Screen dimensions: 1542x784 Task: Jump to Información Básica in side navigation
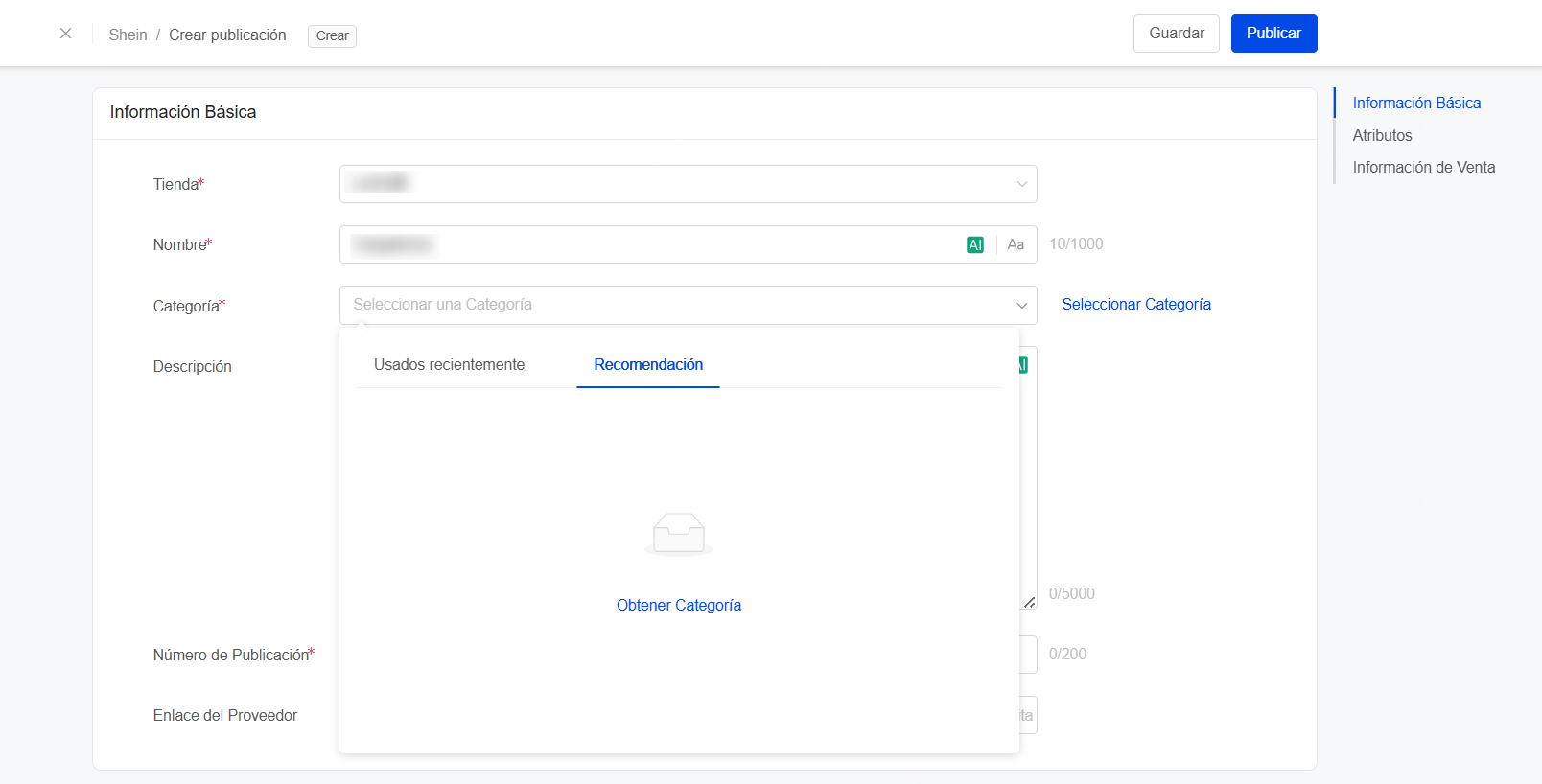pos(1415,103)
